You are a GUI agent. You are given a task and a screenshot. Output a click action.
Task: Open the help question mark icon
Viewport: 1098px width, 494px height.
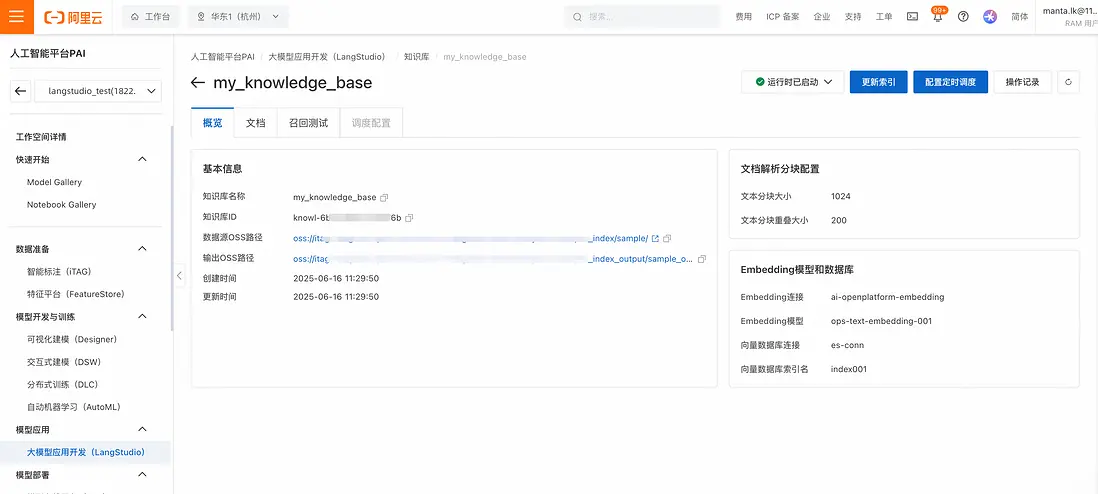[963, 17]
